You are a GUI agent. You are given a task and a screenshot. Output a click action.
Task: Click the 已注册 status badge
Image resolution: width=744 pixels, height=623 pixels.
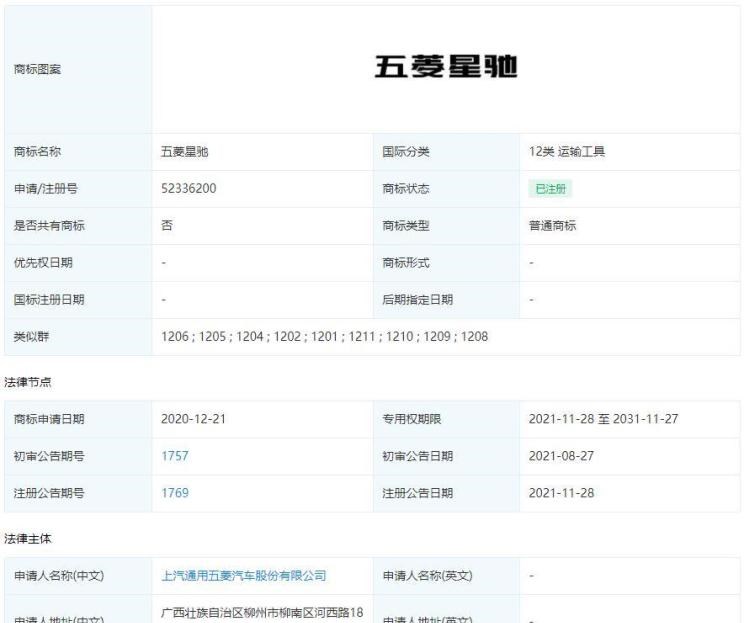[550, 189]
